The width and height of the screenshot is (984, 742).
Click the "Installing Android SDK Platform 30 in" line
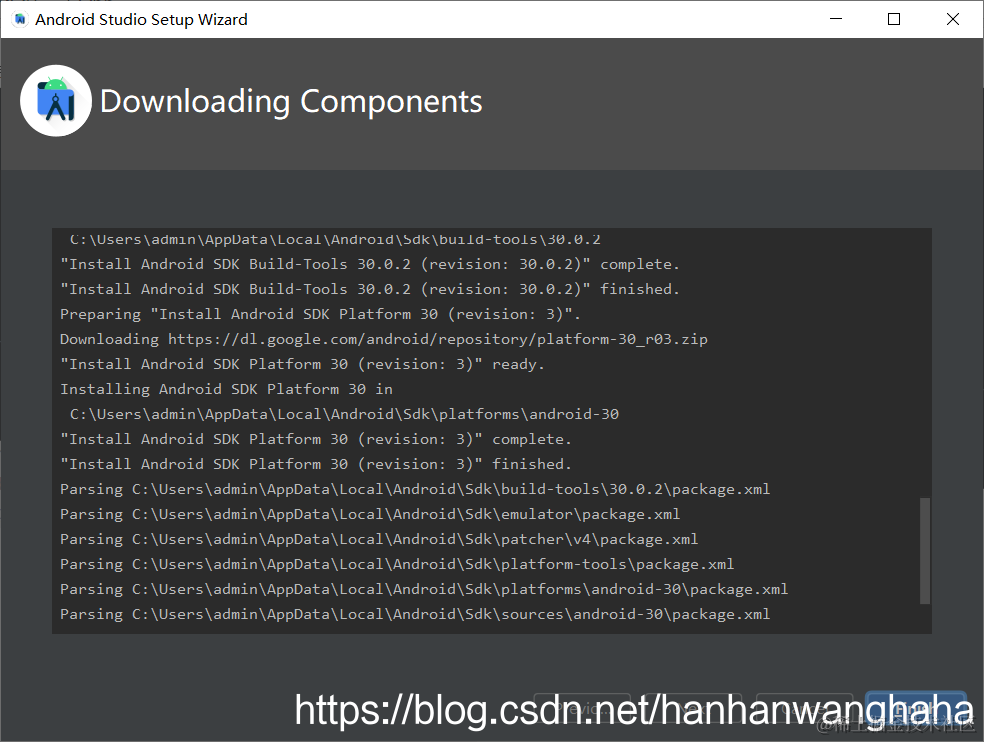[x=226, y=389]
